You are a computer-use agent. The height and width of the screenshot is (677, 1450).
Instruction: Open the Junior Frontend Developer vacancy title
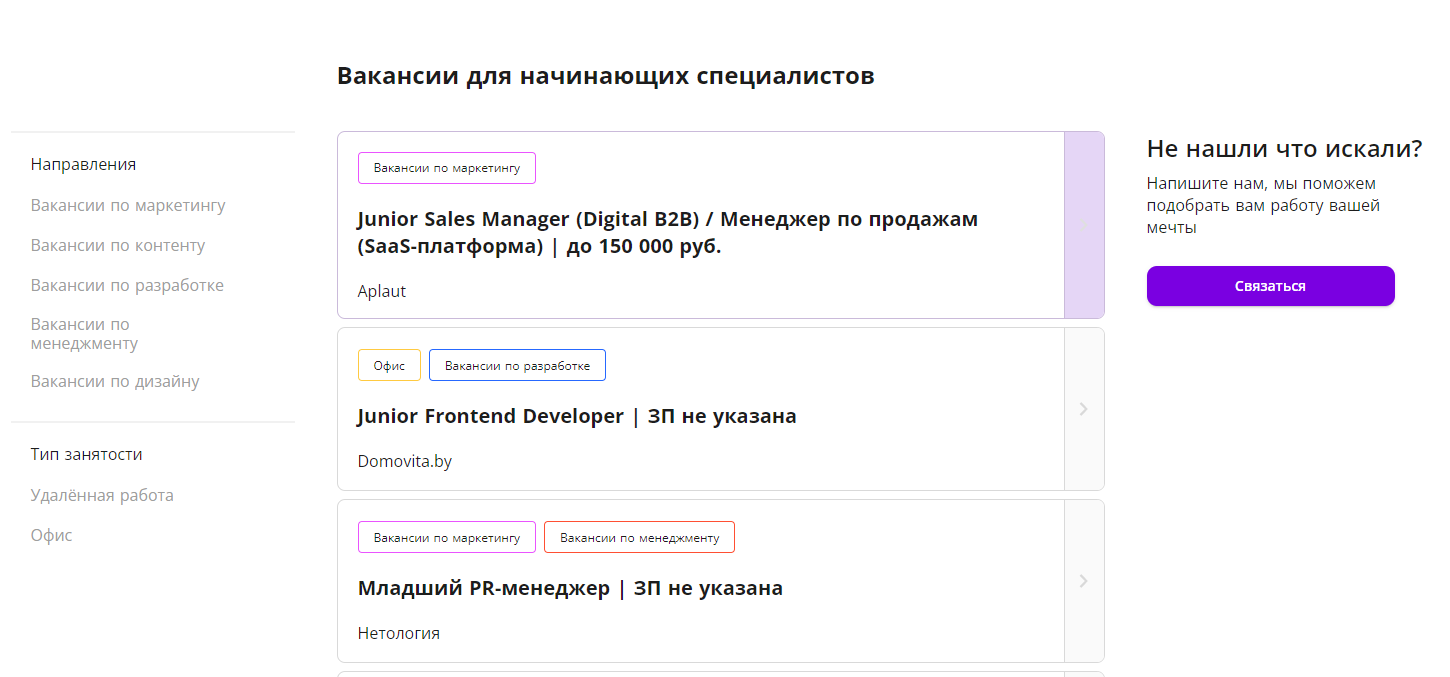[577, 416]
